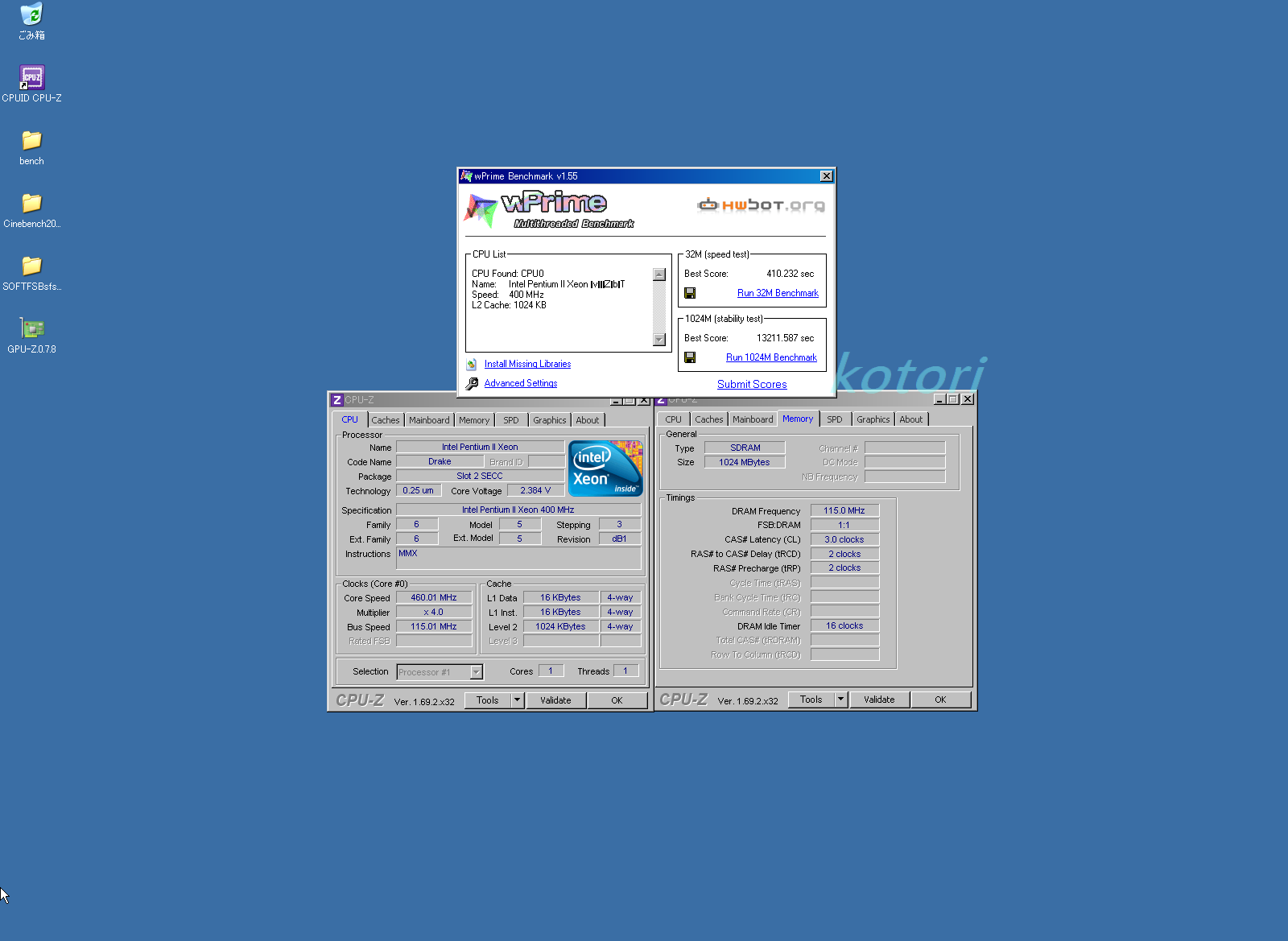Click Tools button in left CPU-Z

click(488, 700)
